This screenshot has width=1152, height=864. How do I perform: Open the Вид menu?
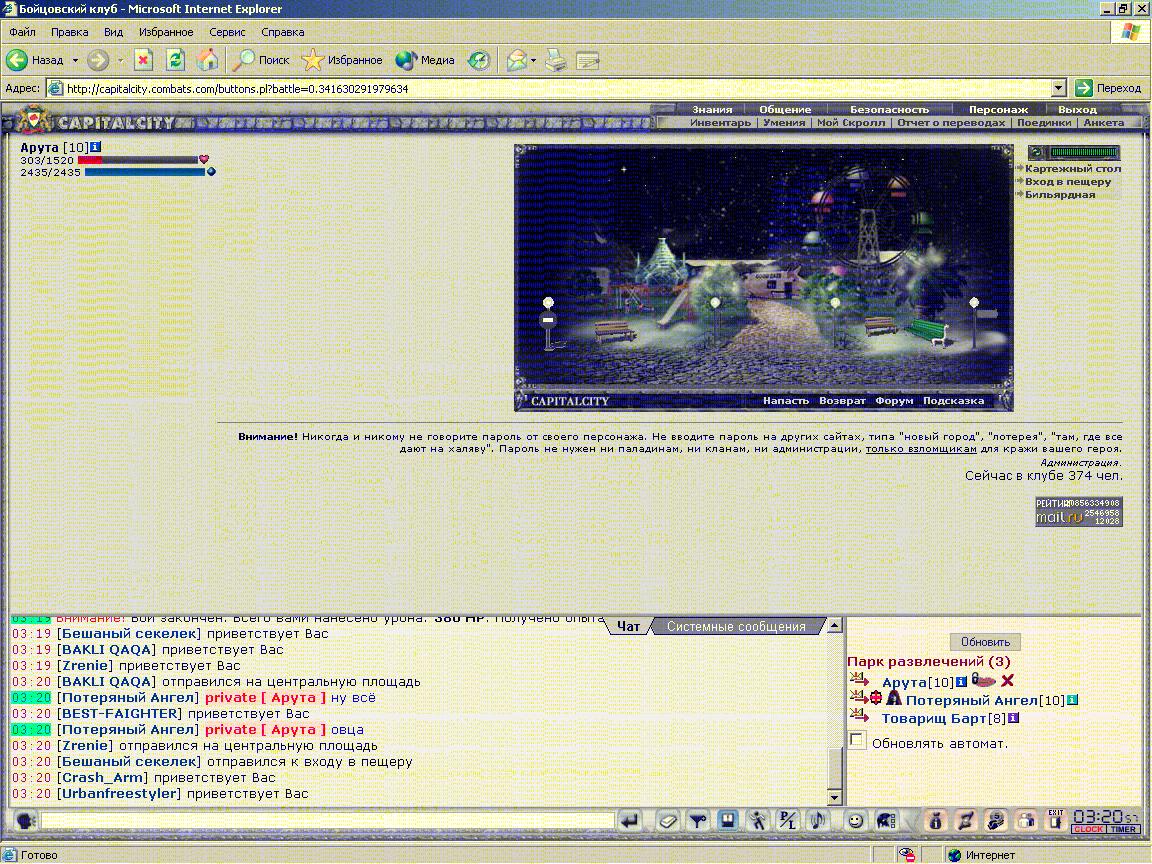113,32
